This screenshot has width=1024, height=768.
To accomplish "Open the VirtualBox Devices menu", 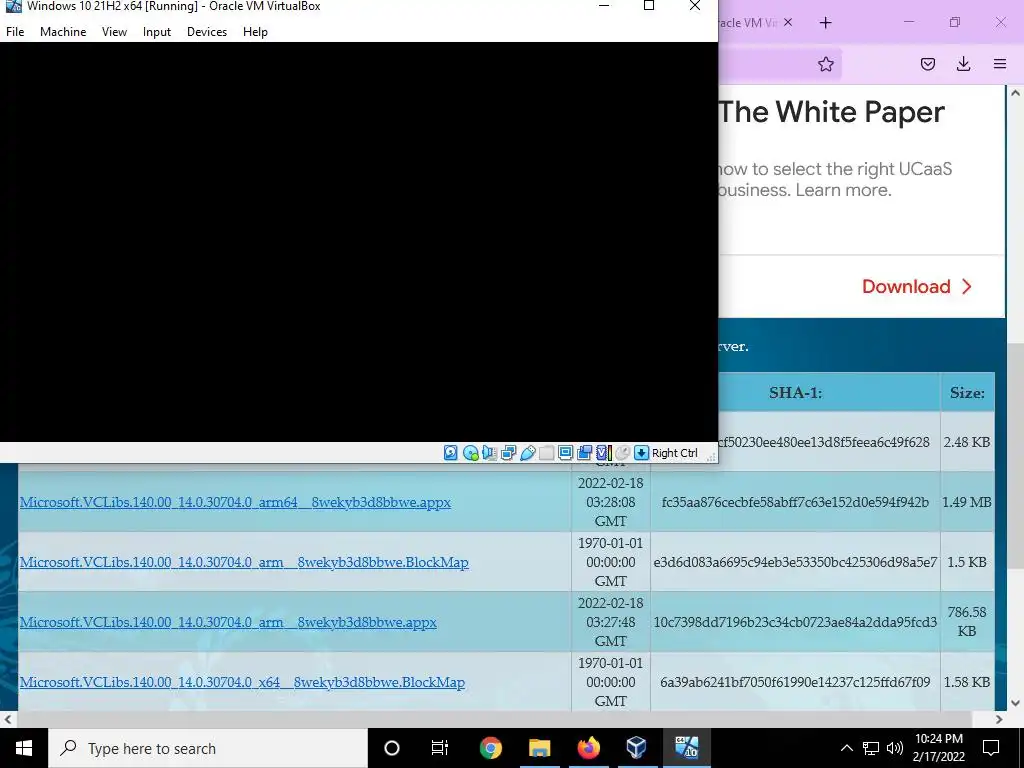I will click(x=207, y=31).
